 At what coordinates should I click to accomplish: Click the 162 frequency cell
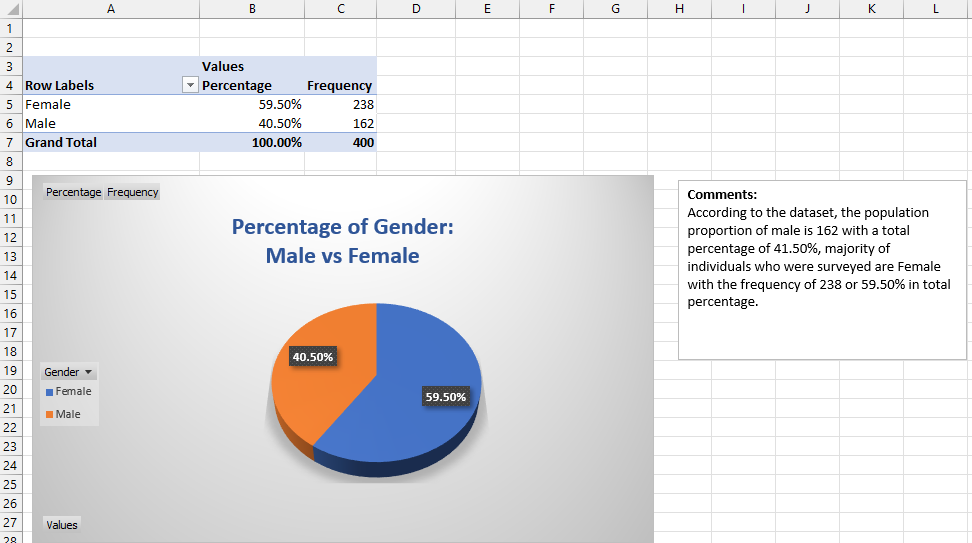tap(340, 123)
